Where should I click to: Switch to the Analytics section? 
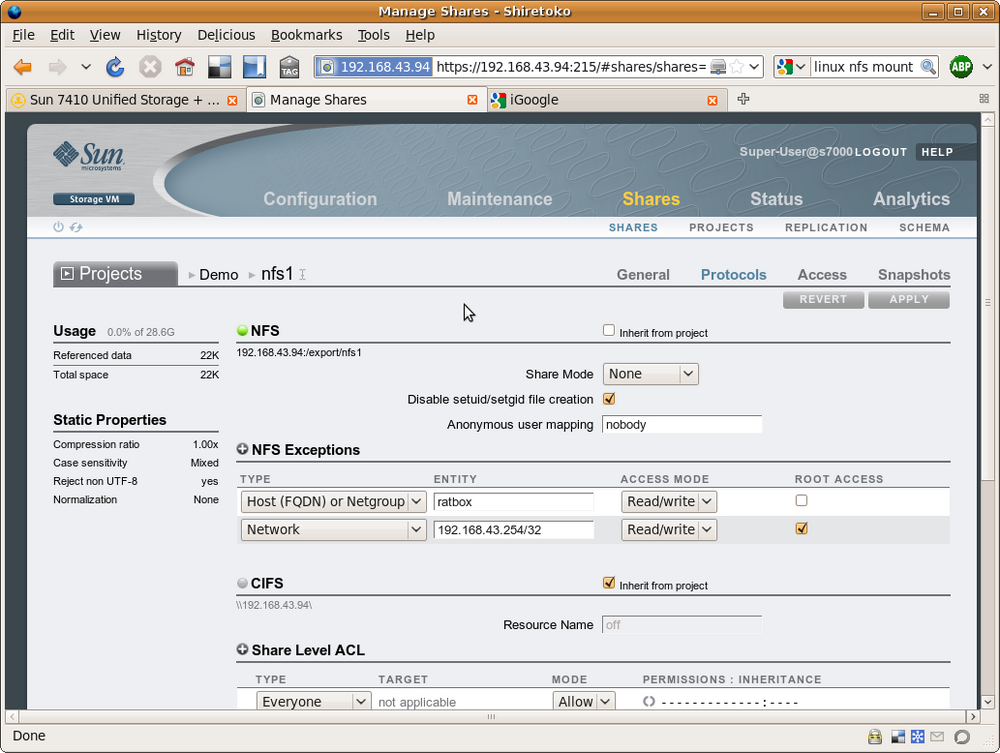pos(911,199)
